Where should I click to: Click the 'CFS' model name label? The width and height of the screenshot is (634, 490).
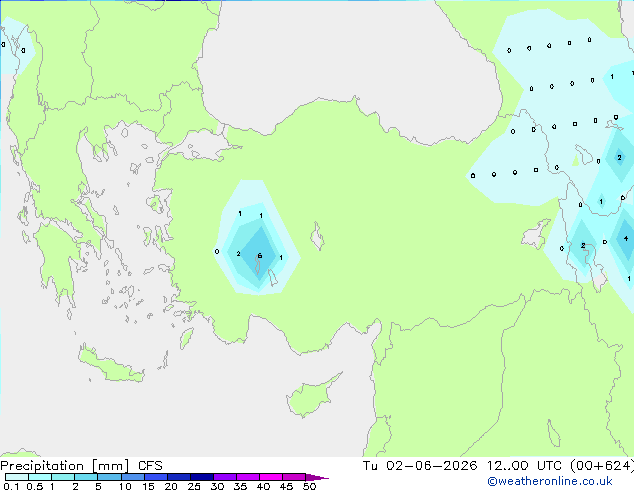tap(150, 466)
